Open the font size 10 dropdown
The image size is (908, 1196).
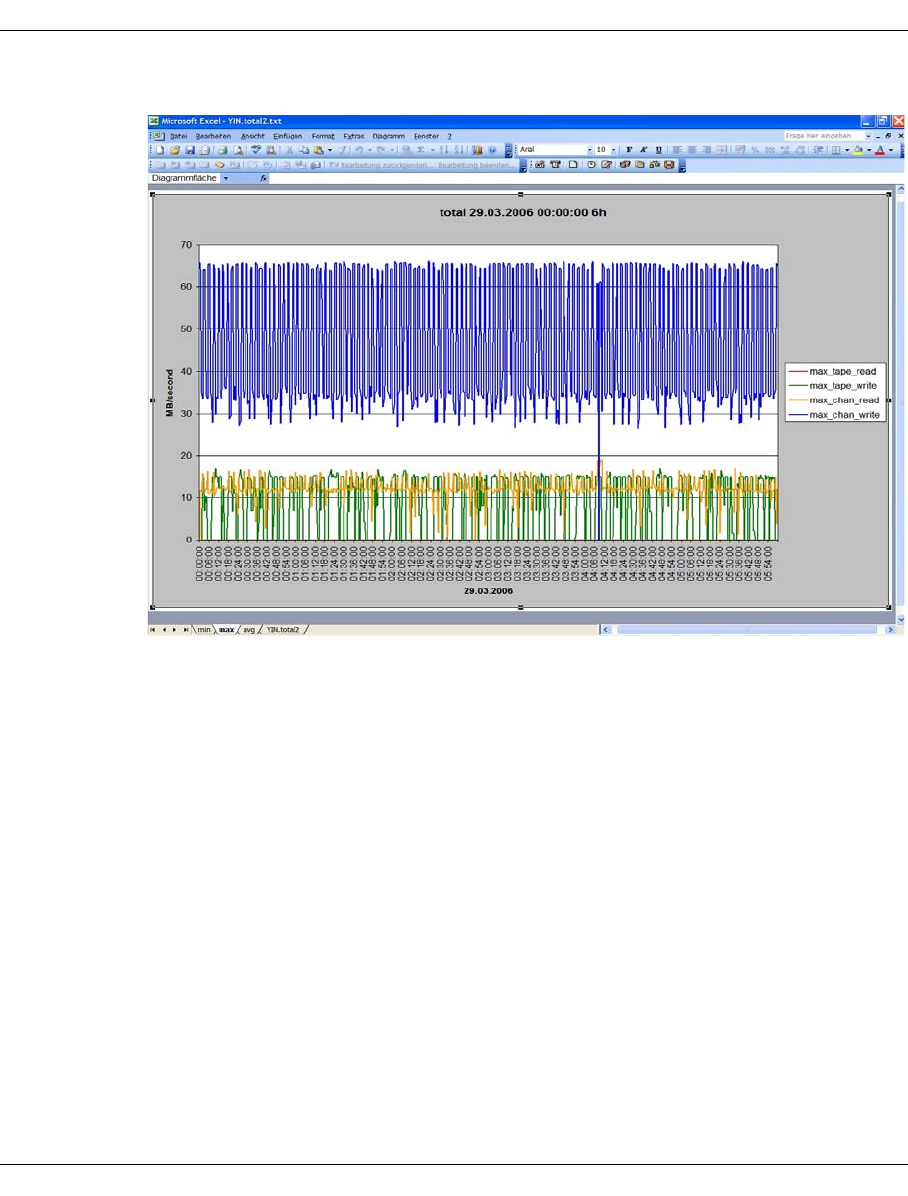pyautogui.click(x=613, y=150)
